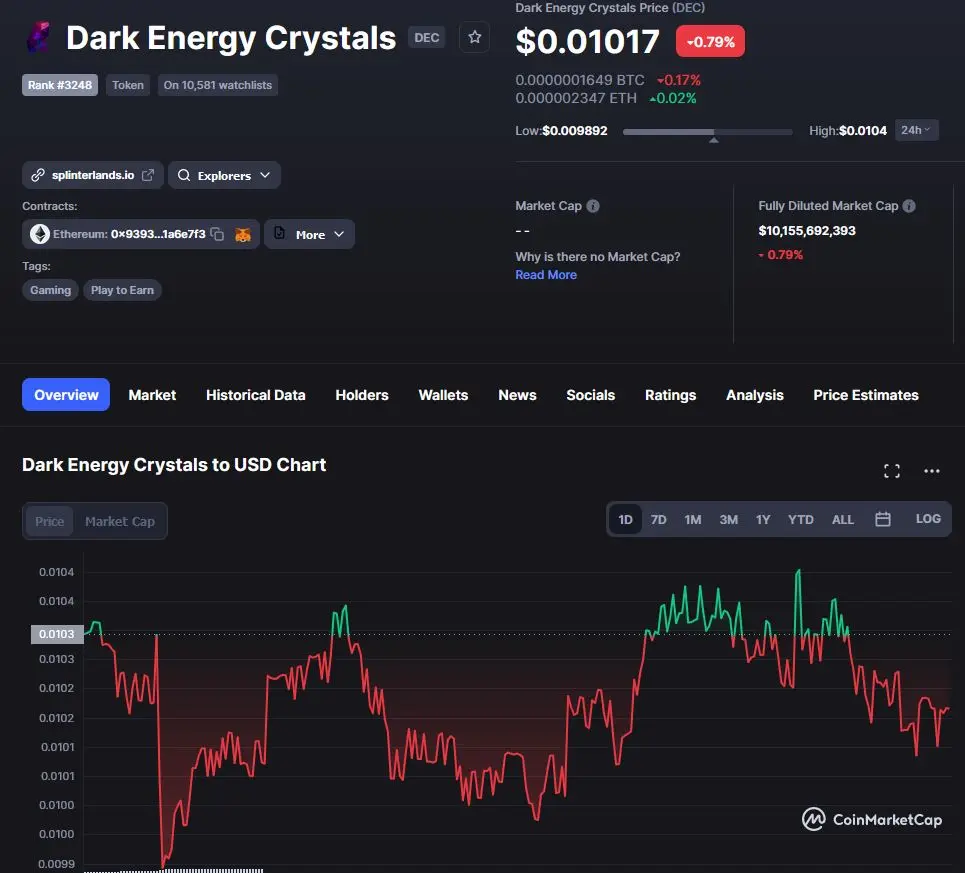Open chart three-dot options menu
Screen dimensions: 965x873
pyautogui.click(x=932, y=471)
